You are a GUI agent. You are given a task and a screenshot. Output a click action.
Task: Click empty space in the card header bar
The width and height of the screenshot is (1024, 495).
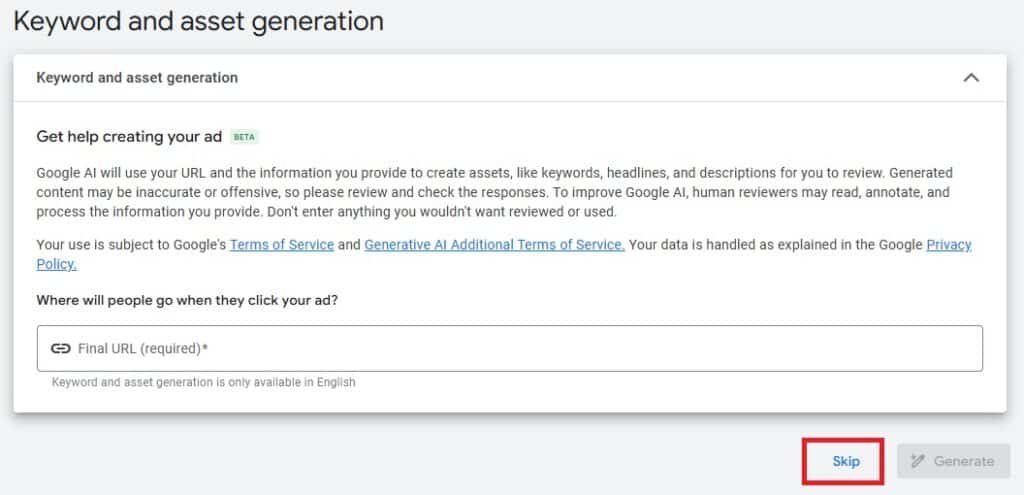click(x=588, y=78)
